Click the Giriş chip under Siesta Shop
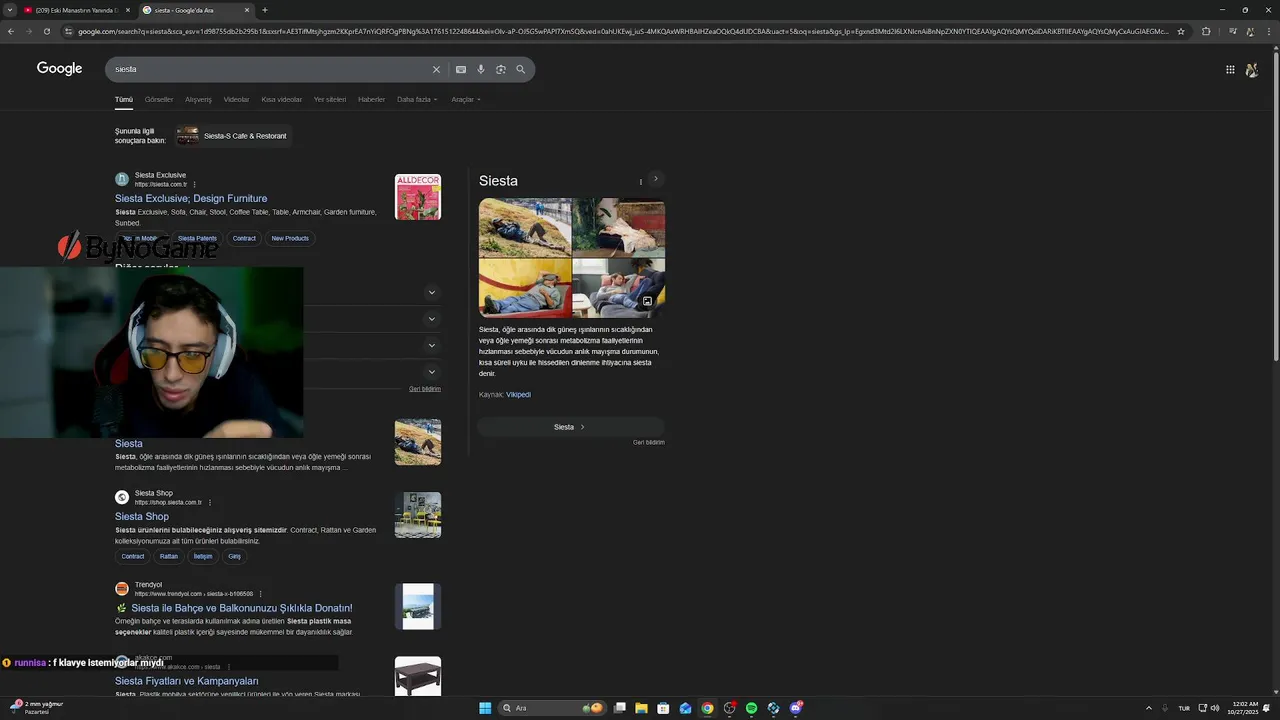This screenshot has width=1280, height=720. pos(234,556)
